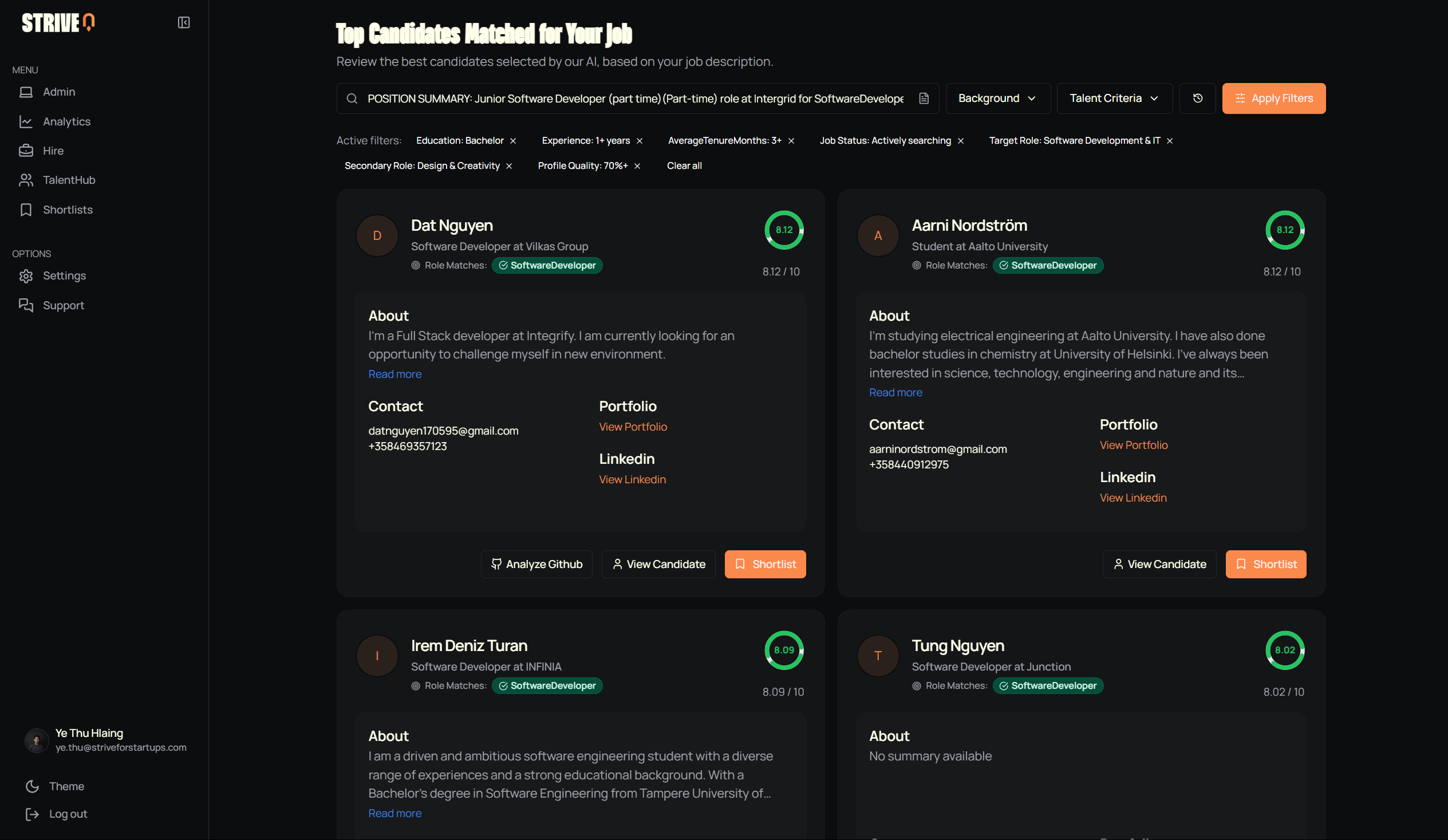Remove the AverageTenureMonths: 3+ filter
This screenshot has height=840, width=1448.
coord(791,141)
